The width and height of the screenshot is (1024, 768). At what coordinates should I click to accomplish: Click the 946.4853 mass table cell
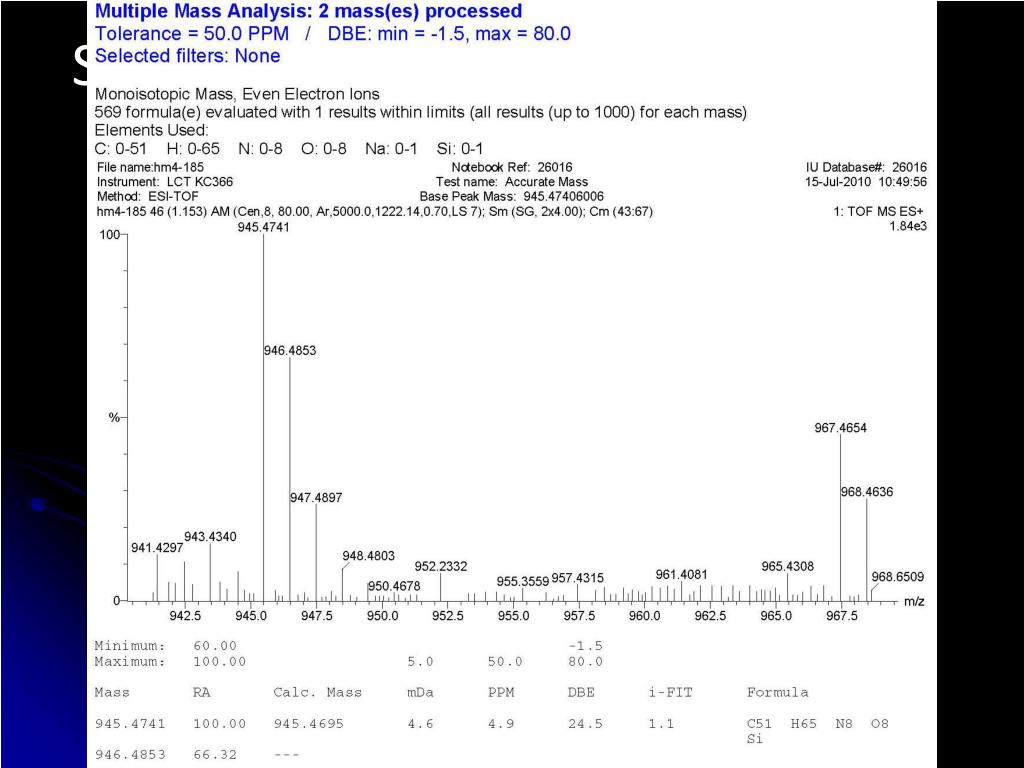130,755
